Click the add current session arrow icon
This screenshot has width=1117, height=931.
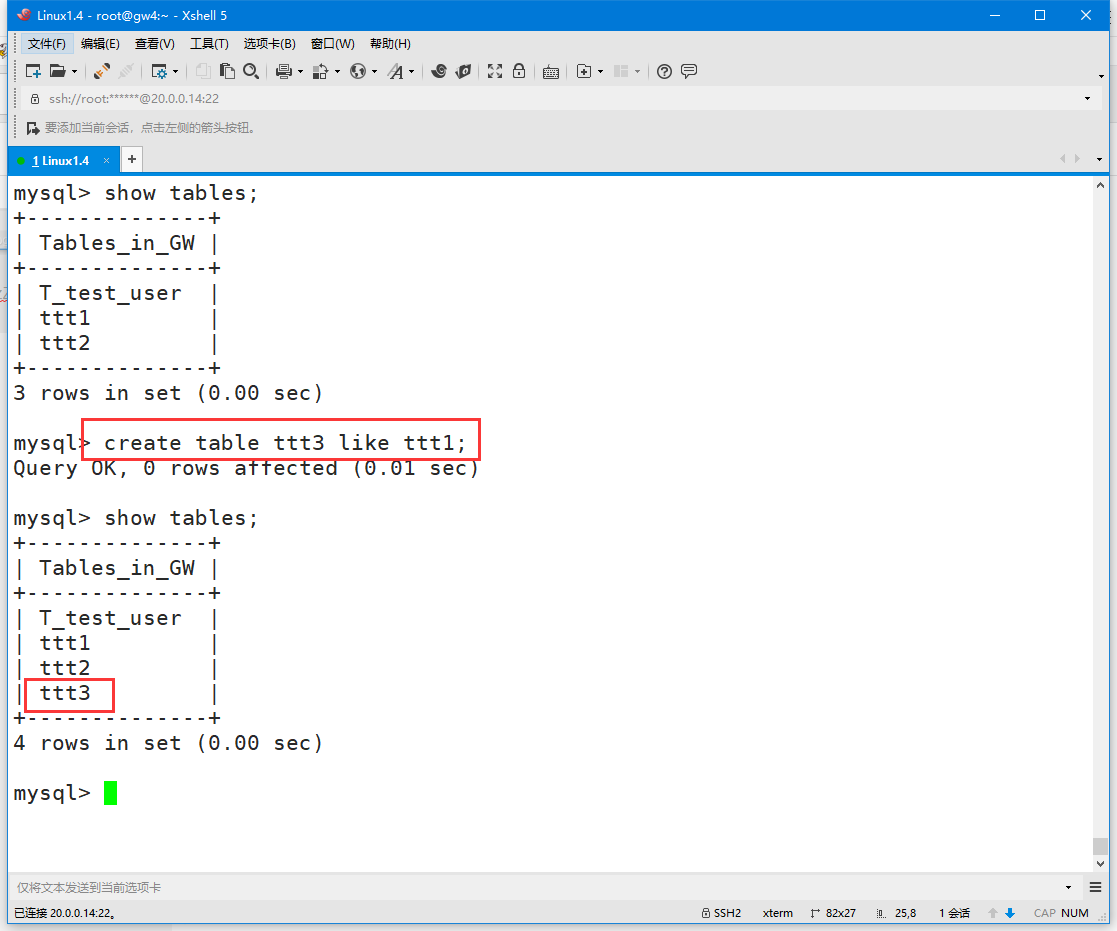pyautogui.click(x=33, y=128)
